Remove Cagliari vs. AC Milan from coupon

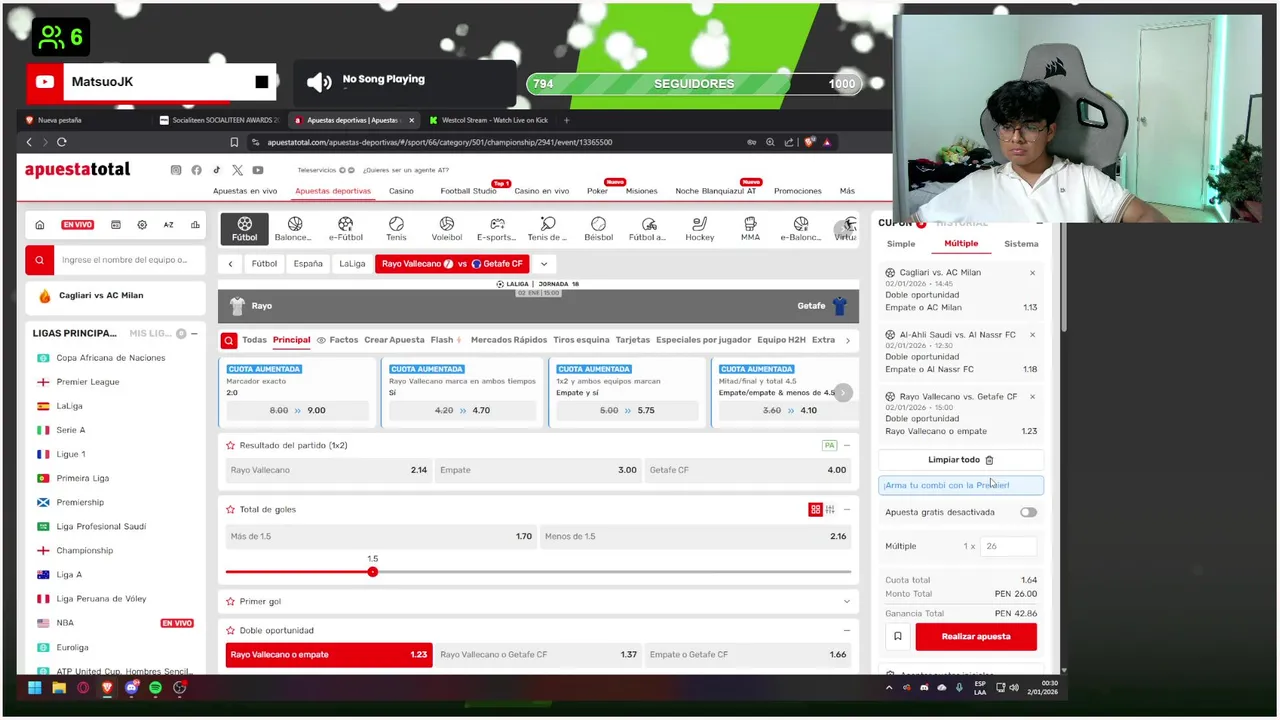[x=1032, y=273]
